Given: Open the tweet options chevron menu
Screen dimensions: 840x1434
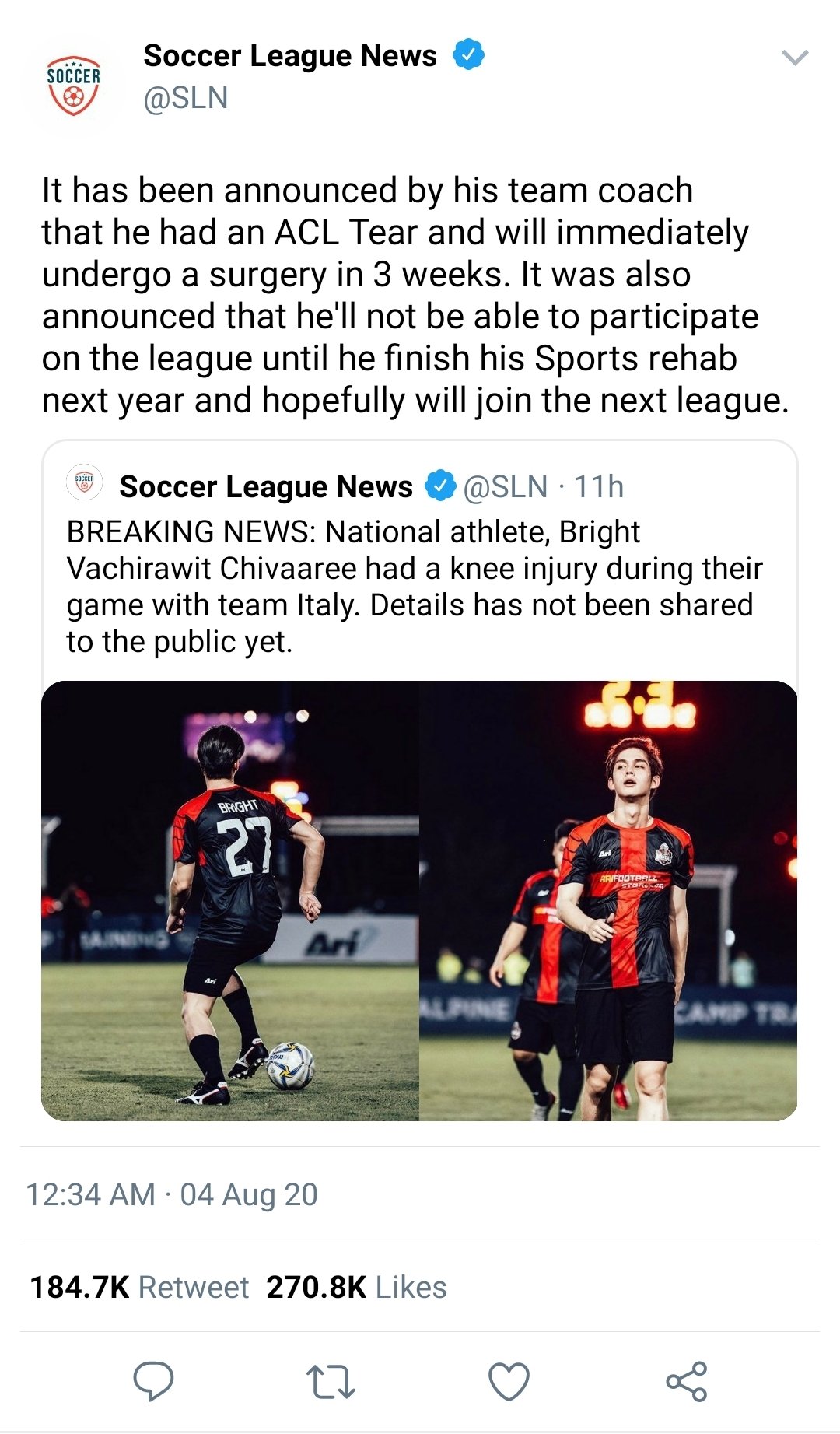Looking at the screenshot, I should click(x=795, y=58).
